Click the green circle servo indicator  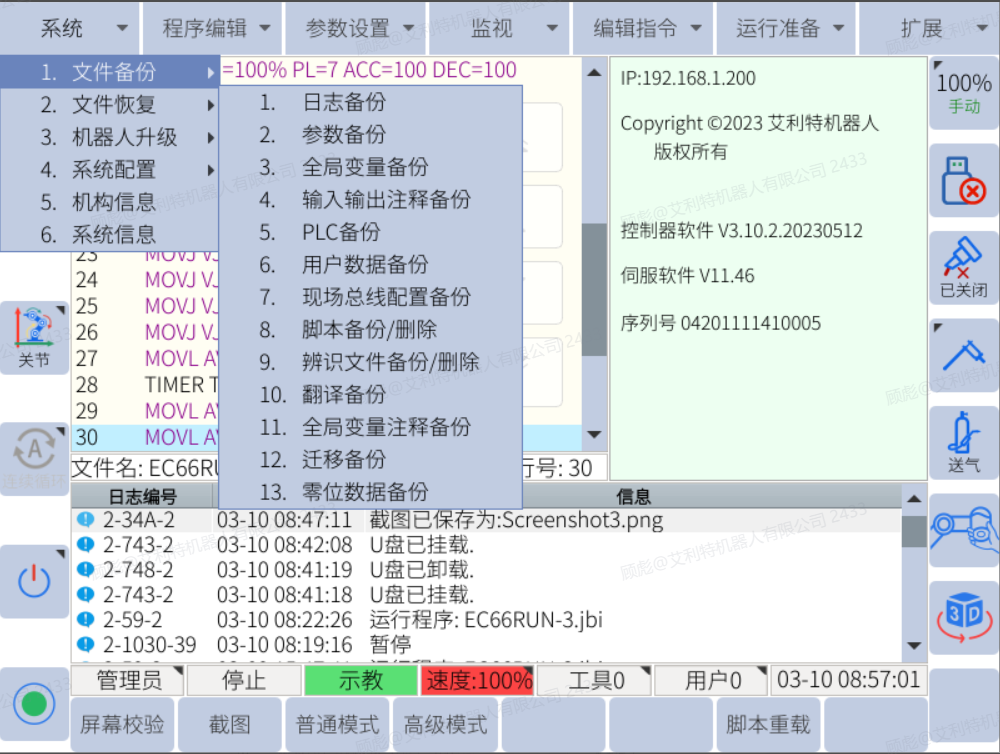point(34,703)
